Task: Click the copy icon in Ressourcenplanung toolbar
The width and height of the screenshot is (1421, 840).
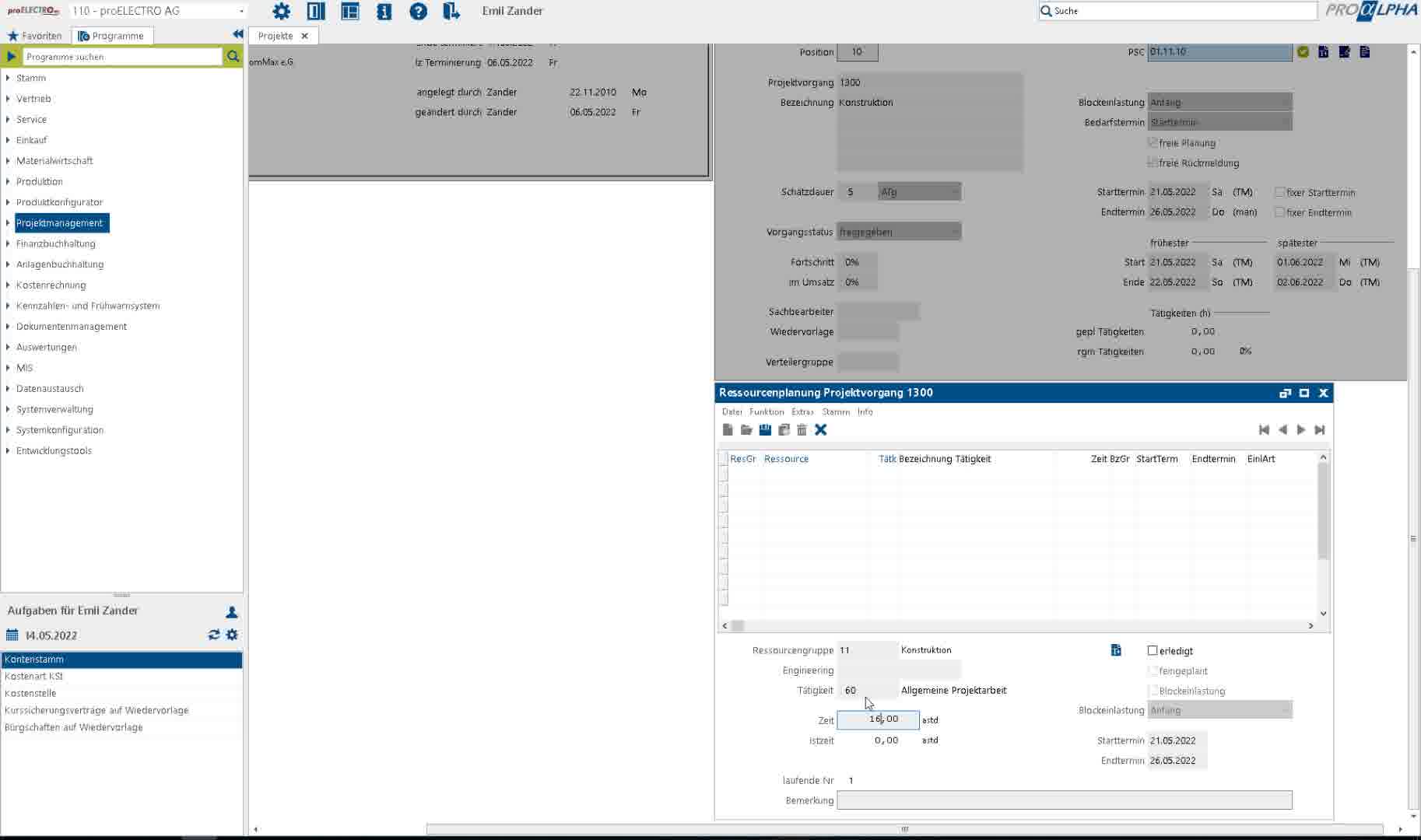Action: [x=784, y=429]
